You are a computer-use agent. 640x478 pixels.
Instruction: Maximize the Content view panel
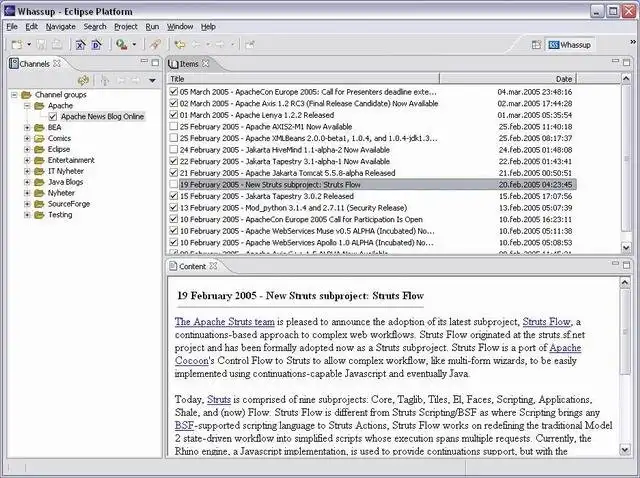coord(626,265)
